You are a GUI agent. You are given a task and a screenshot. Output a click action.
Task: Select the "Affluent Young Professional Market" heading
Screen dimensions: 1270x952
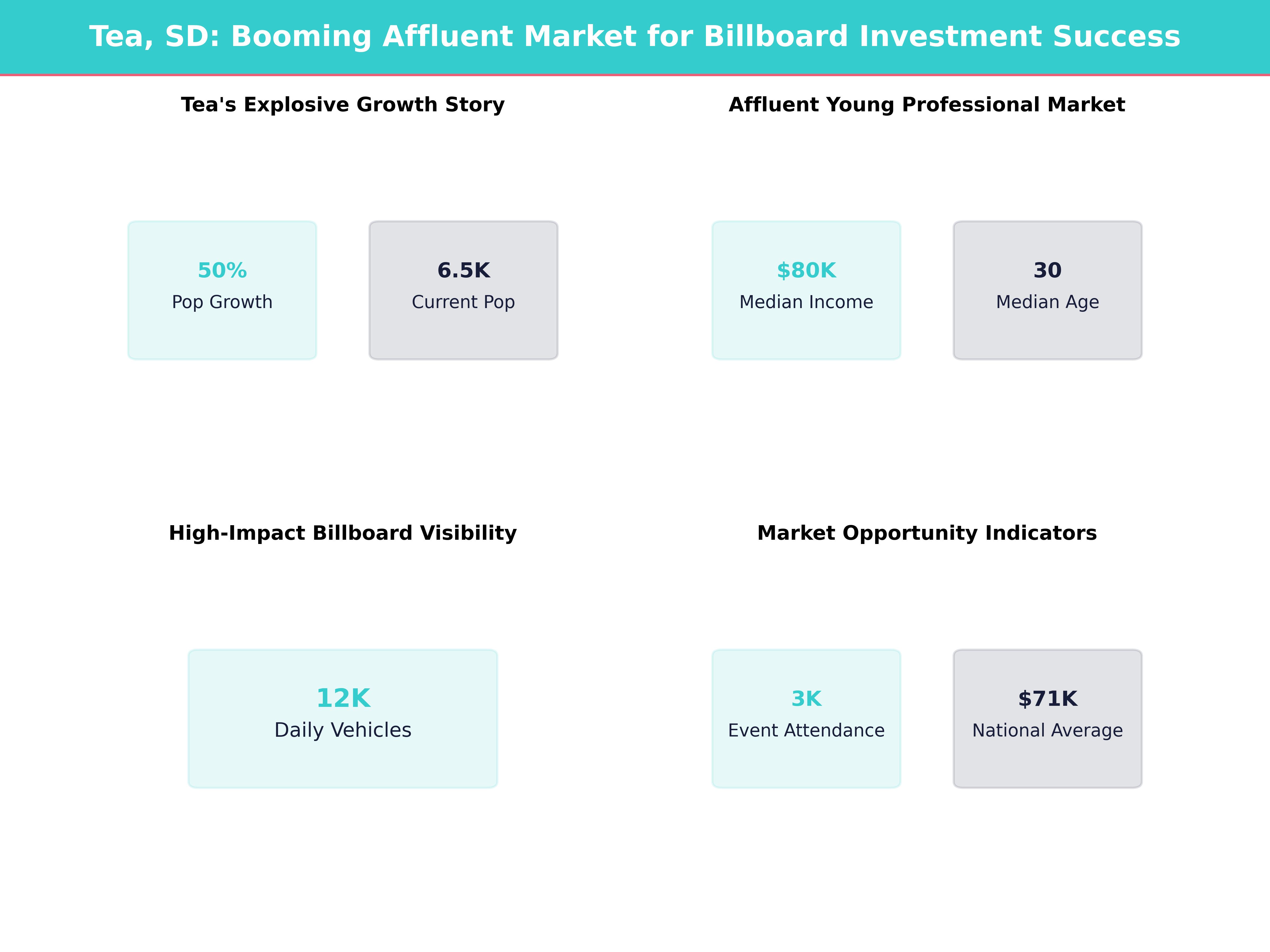click(x=927, y=104)
